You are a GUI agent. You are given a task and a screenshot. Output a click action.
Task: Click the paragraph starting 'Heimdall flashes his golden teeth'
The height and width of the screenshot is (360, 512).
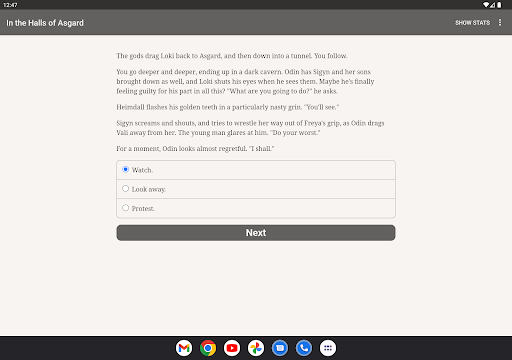(x=228, y=107)
